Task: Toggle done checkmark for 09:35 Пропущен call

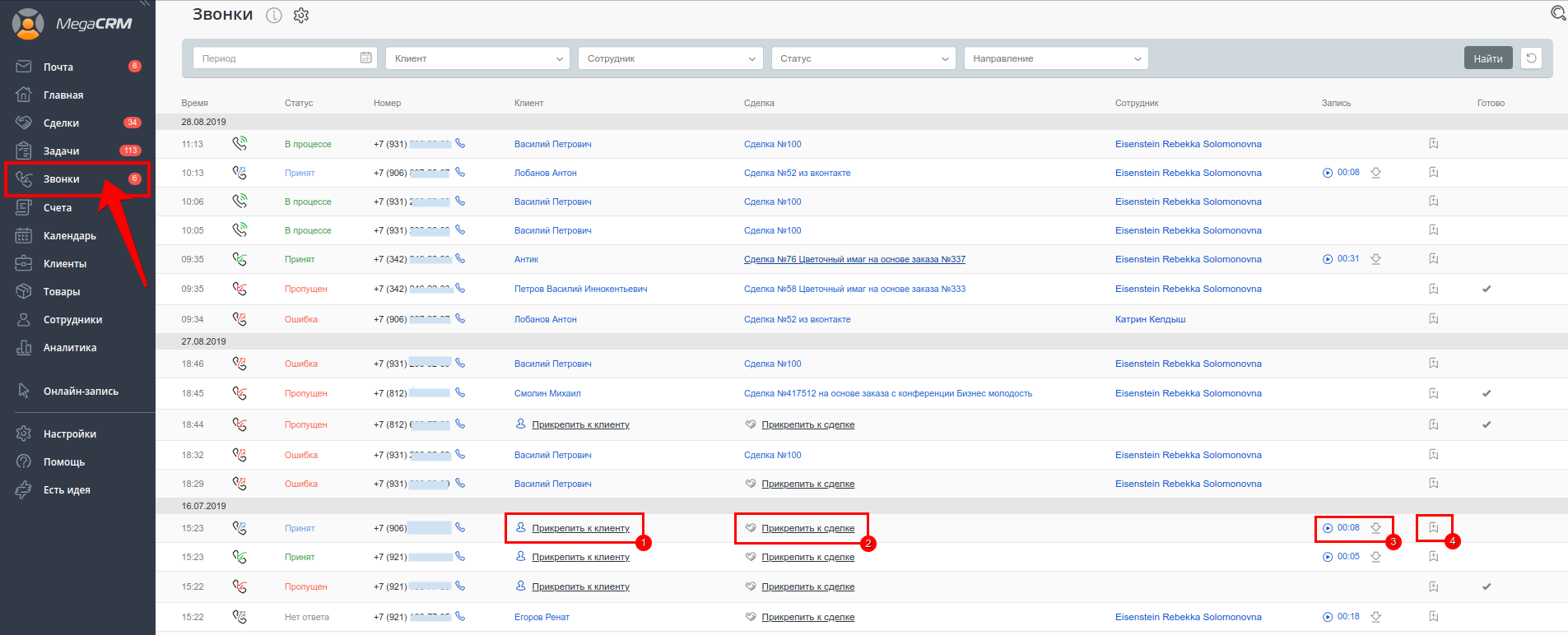Action: tap(1487, 289)
